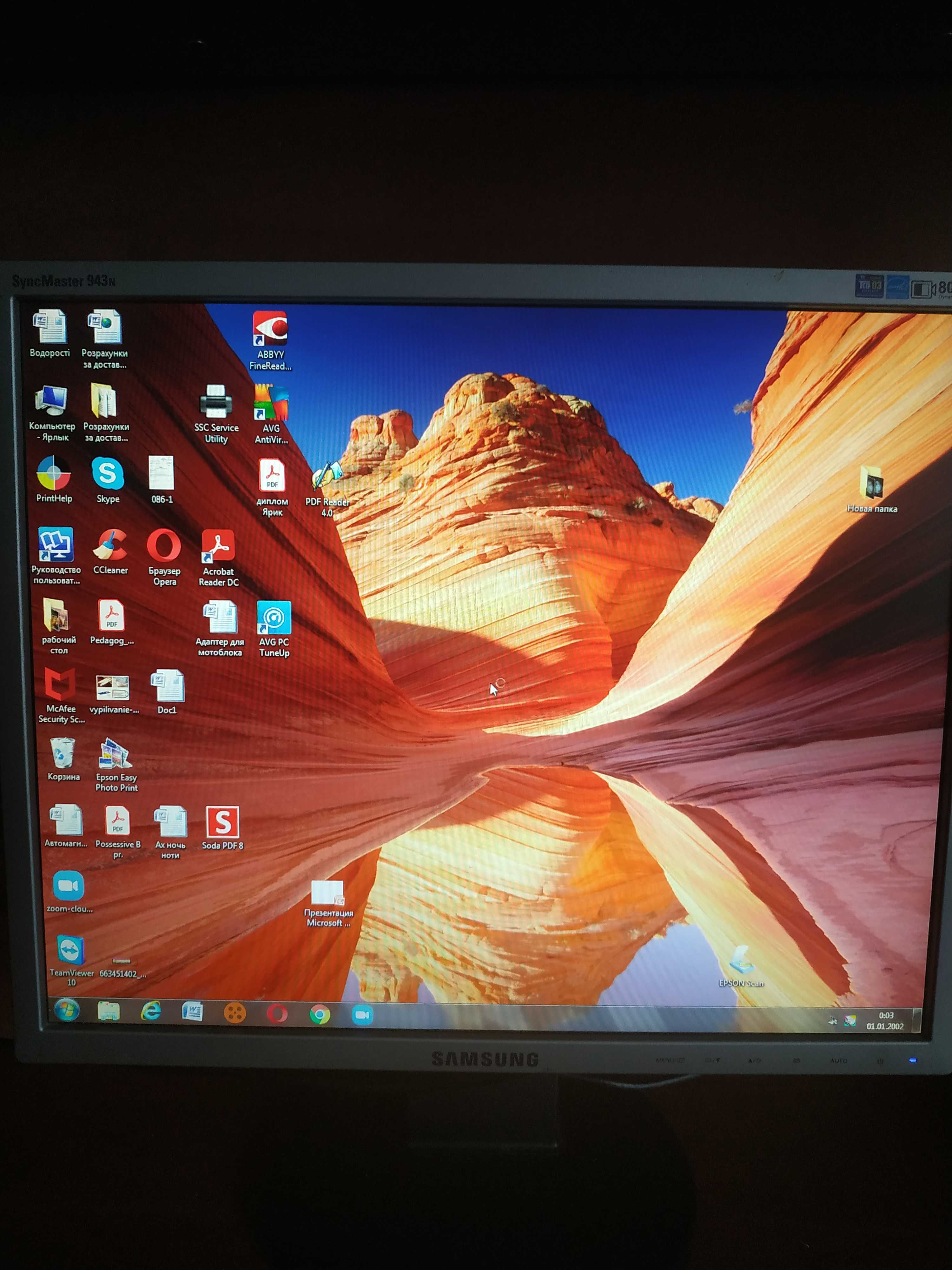Launch Google Chrome from the taskbar
952x1270 pixels.
point(320,1014)
